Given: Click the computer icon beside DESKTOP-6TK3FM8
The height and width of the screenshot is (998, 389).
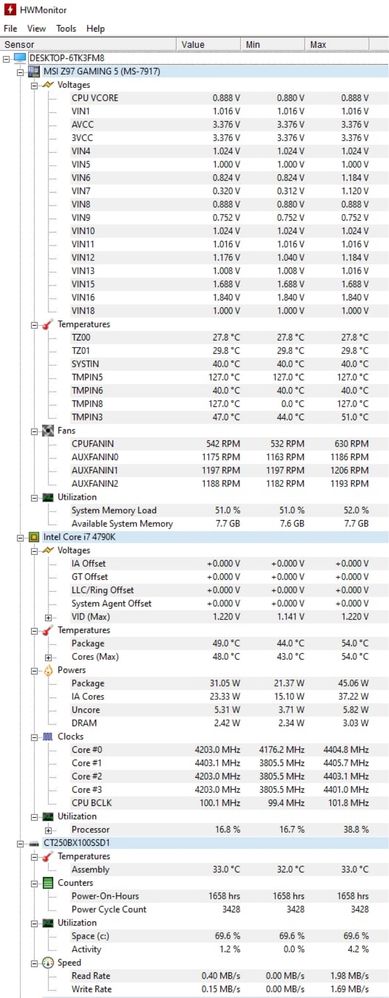Looking at the screenshot, I should click(x=20, y=58).
